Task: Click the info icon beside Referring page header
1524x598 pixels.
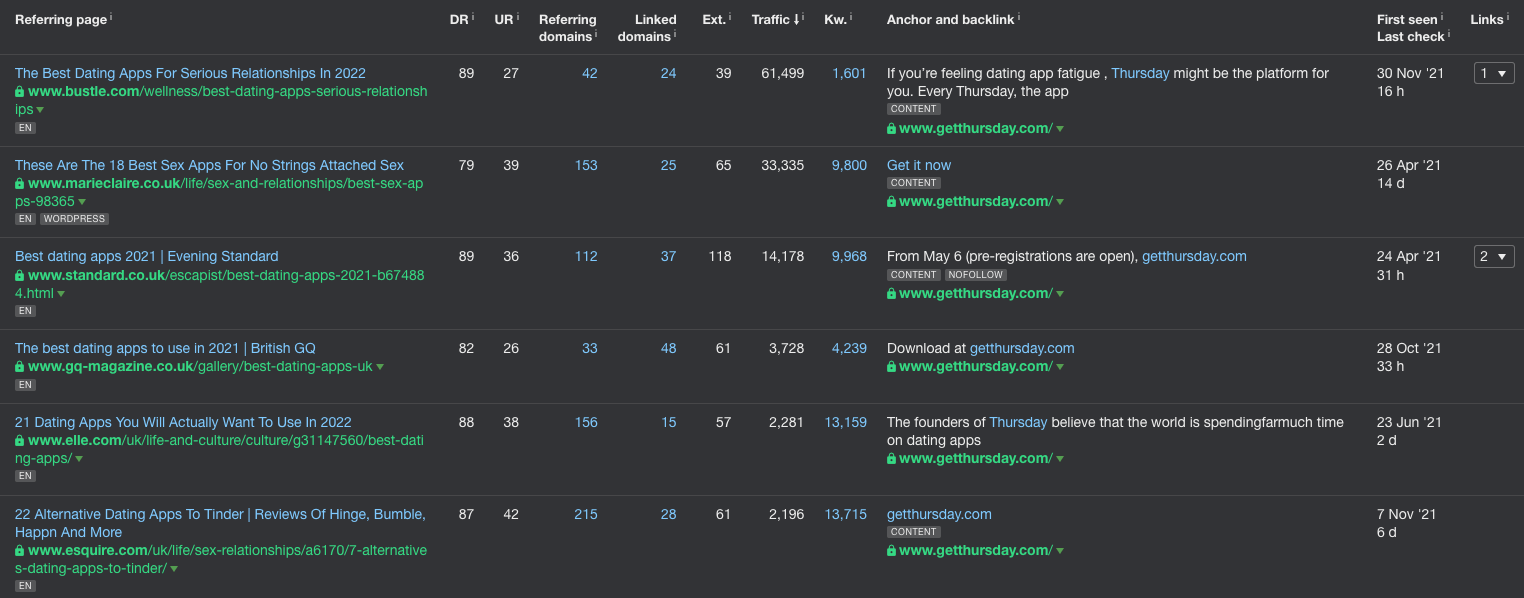Action: click(x=111, y=17)
